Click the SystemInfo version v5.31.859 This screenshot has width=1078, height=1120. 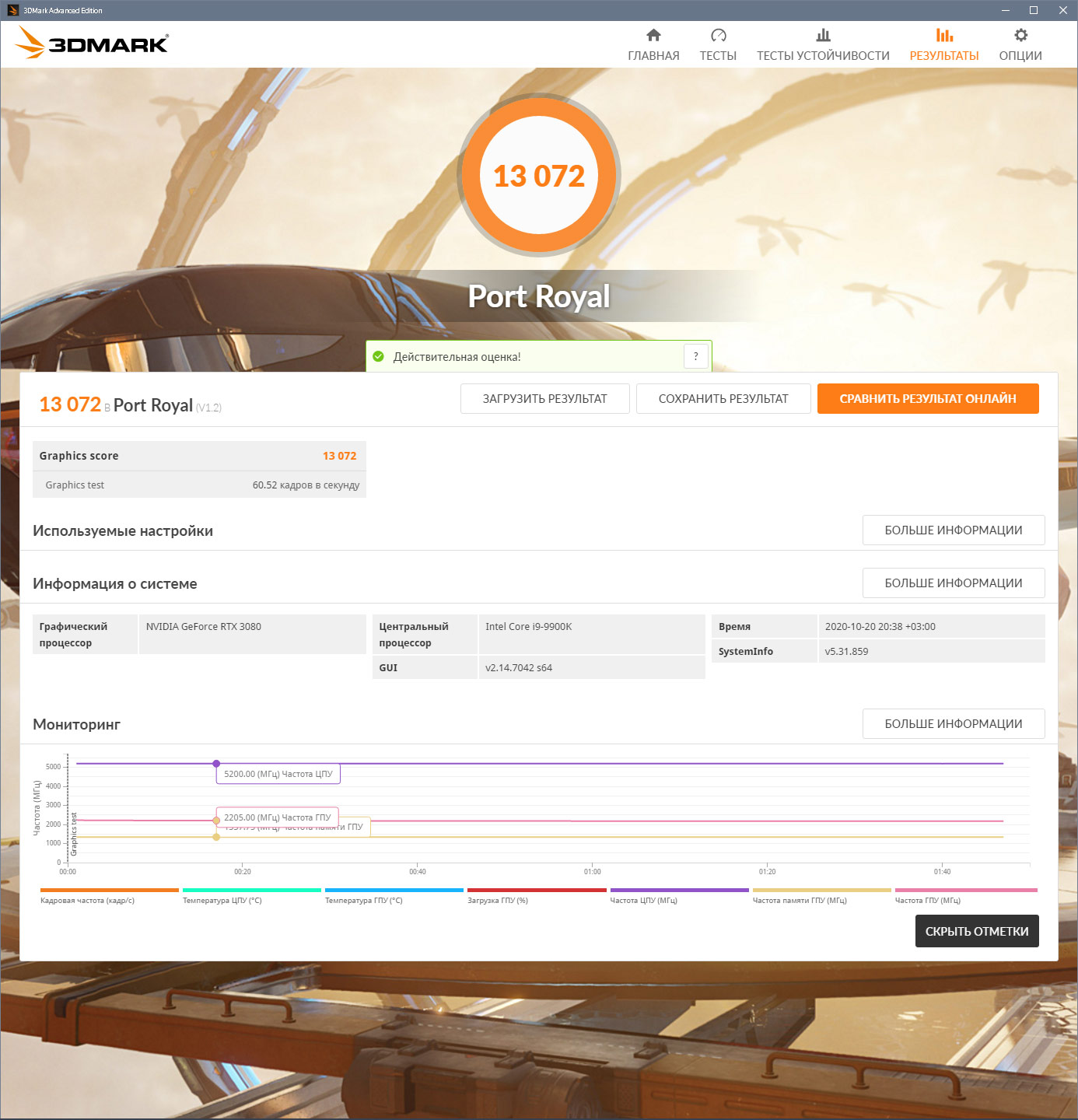click(x=846, y=651)
